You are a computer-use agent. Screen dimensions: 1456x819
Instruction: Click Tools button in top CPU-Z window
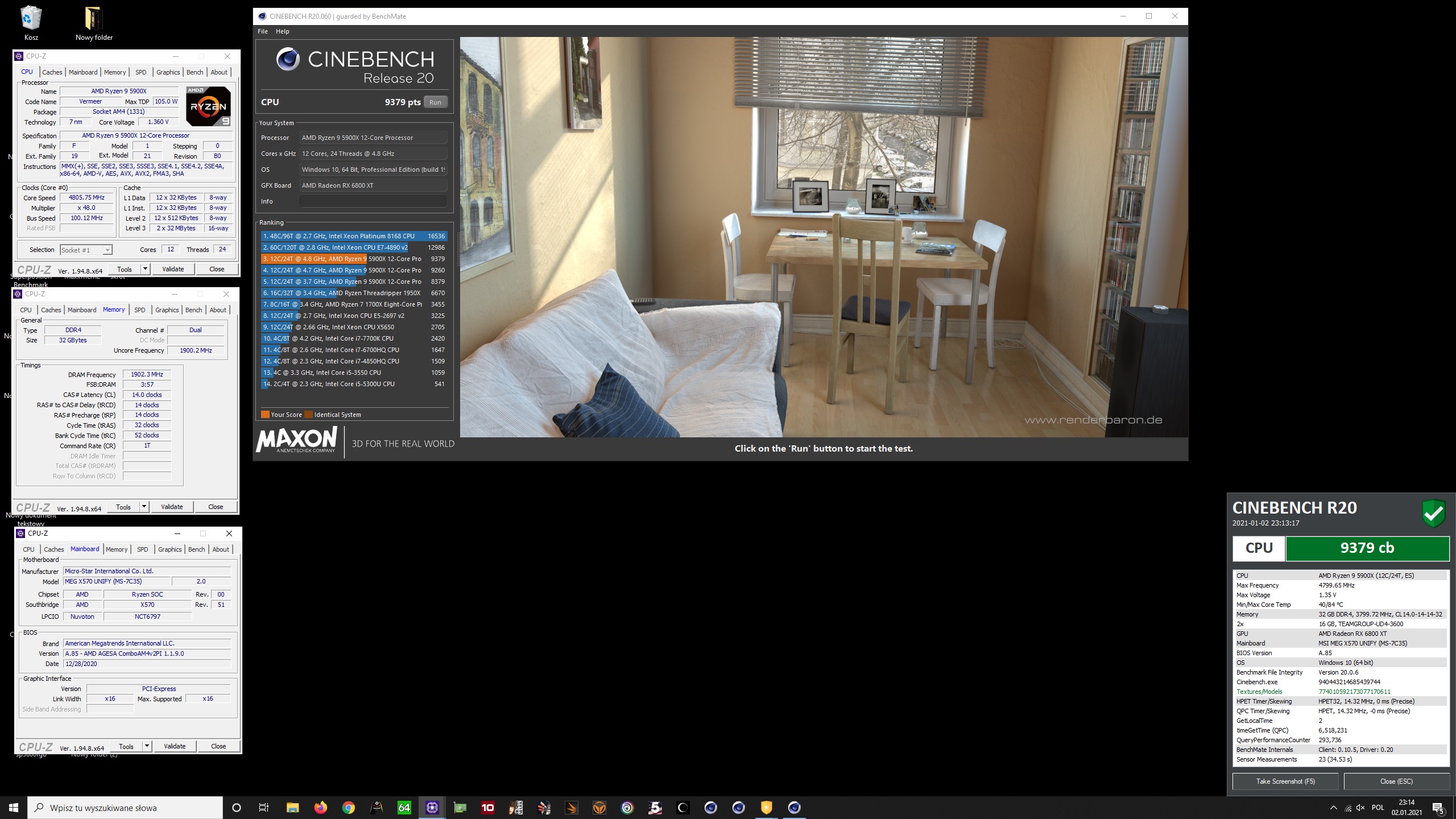125,269
